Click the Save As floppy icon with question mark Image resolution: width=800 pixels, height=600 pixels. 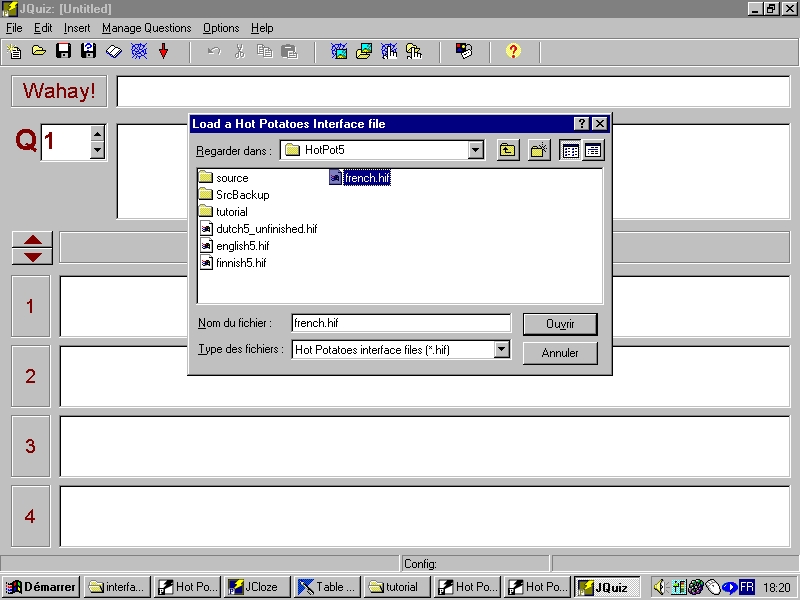pyautogui.click(x=88, y=51)
